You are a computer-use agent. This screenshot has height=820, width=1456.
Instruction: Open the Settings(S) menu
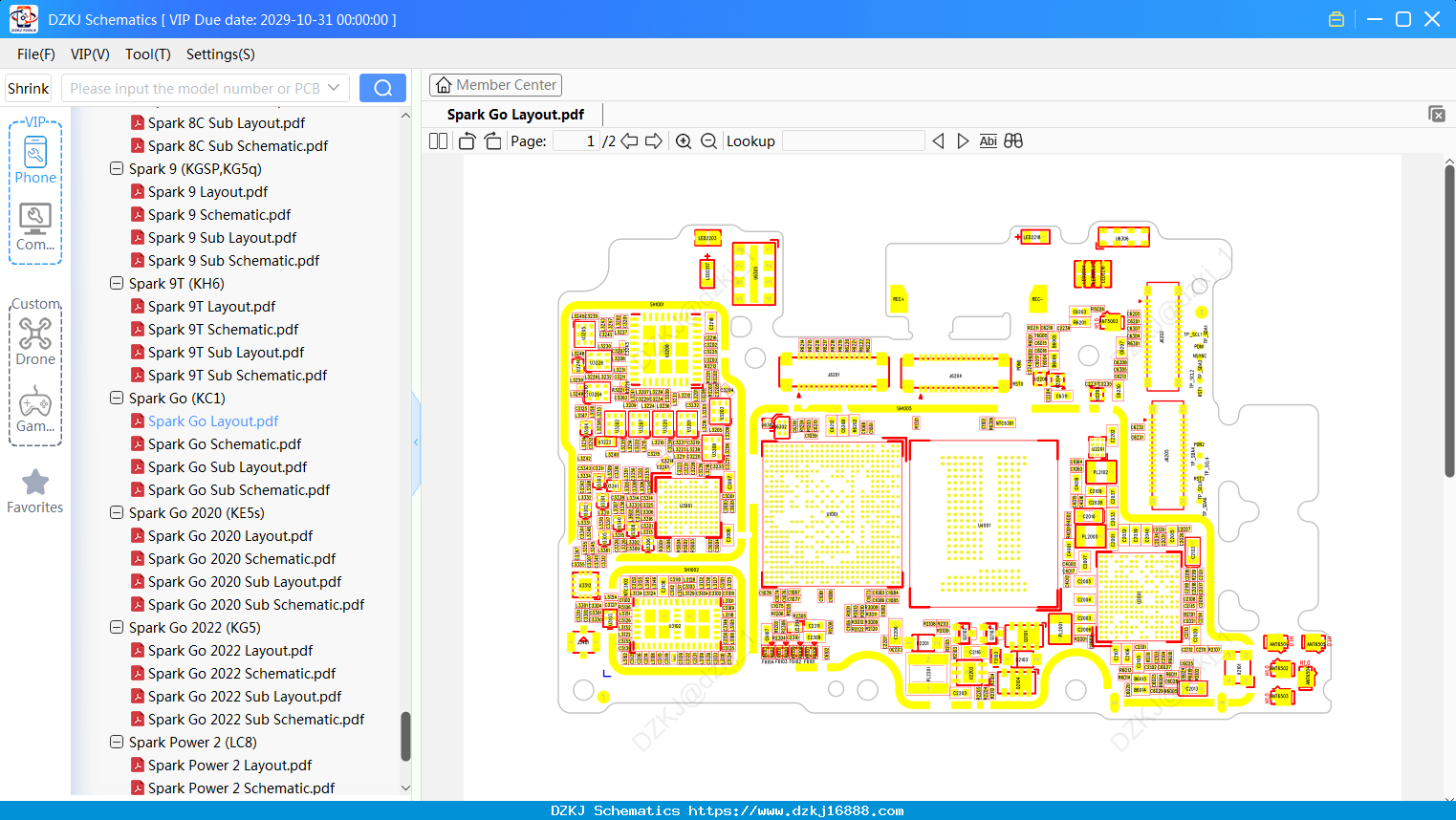tap(221, 54)
